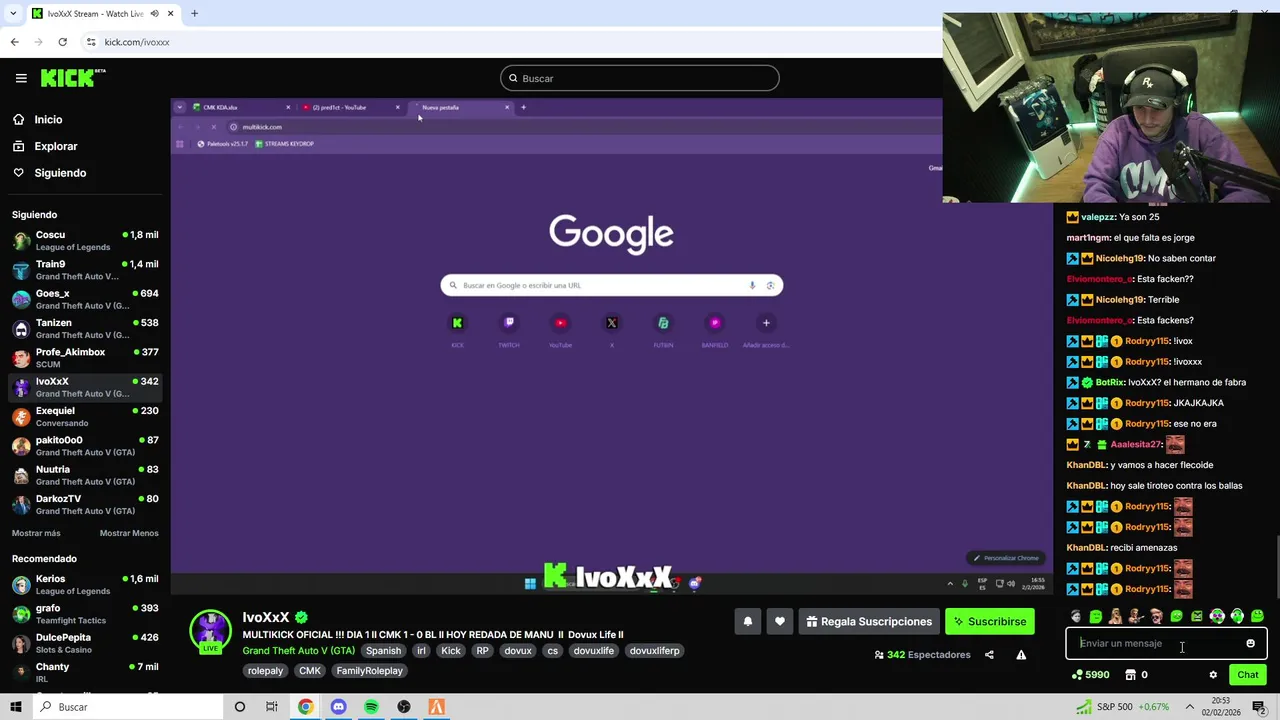The height and width of the screenshot is (720, 1280).
Task: Open the Grand Theft Auto V (GTA) category link
Action: coord(298,651)
